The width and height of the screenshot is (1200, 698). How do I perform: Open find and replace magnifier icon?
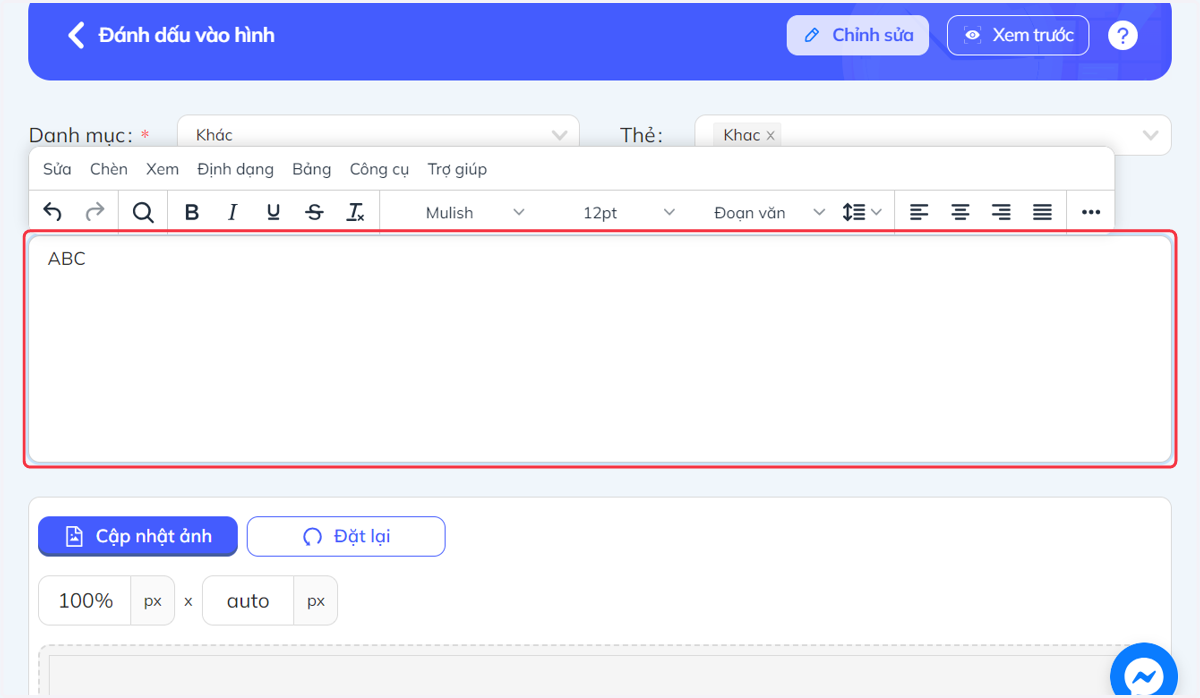tap(143, 212)
